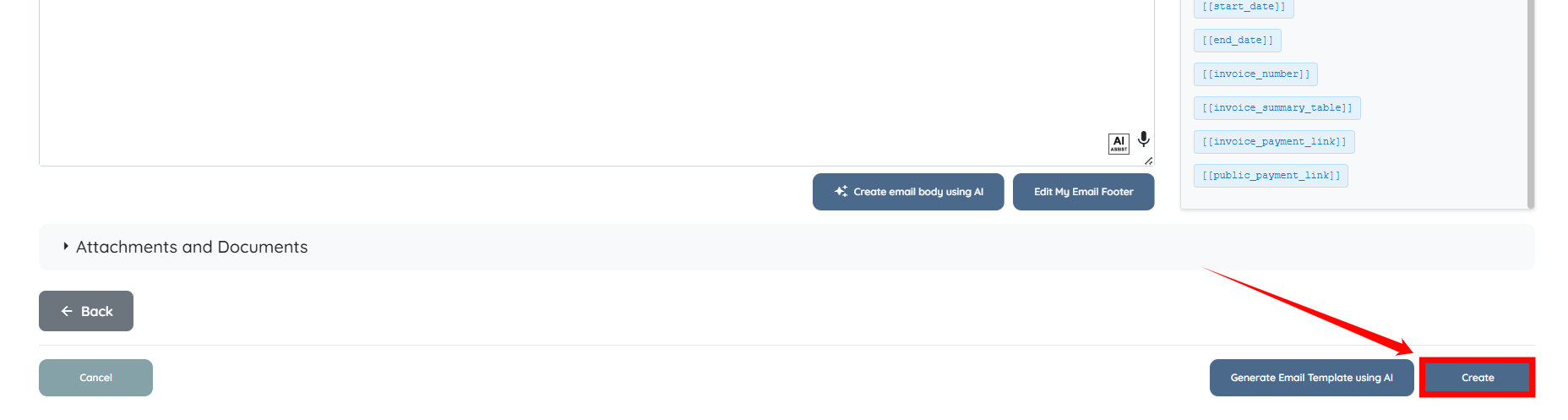Insert the [[invoice_summary_table]] placeholder
Screen dimensions: 1568x420
click(1277, 108)
